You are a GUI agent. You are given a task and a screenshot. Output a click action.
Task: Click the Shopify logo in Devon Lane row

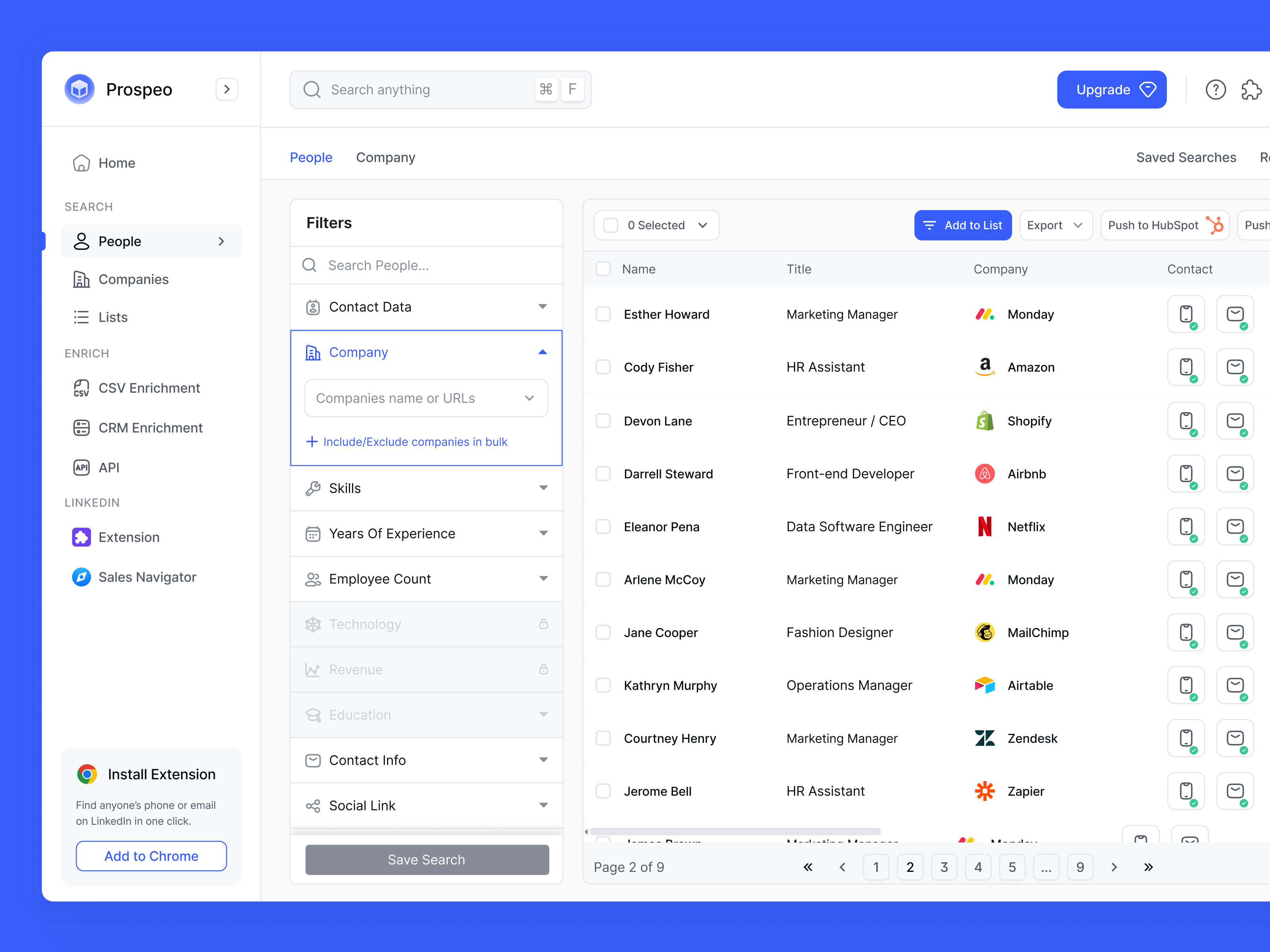pyautogui.click(x=985, y=421)
